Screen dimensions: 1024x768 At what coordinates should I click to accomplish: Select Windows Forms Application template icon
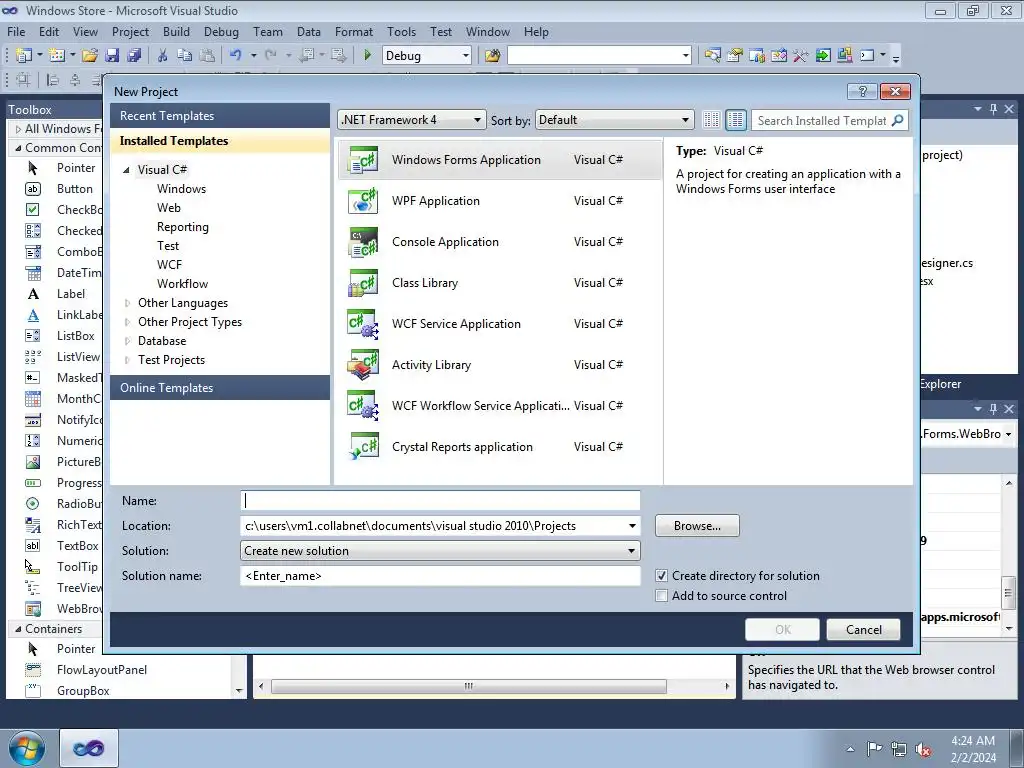(363, 160)
